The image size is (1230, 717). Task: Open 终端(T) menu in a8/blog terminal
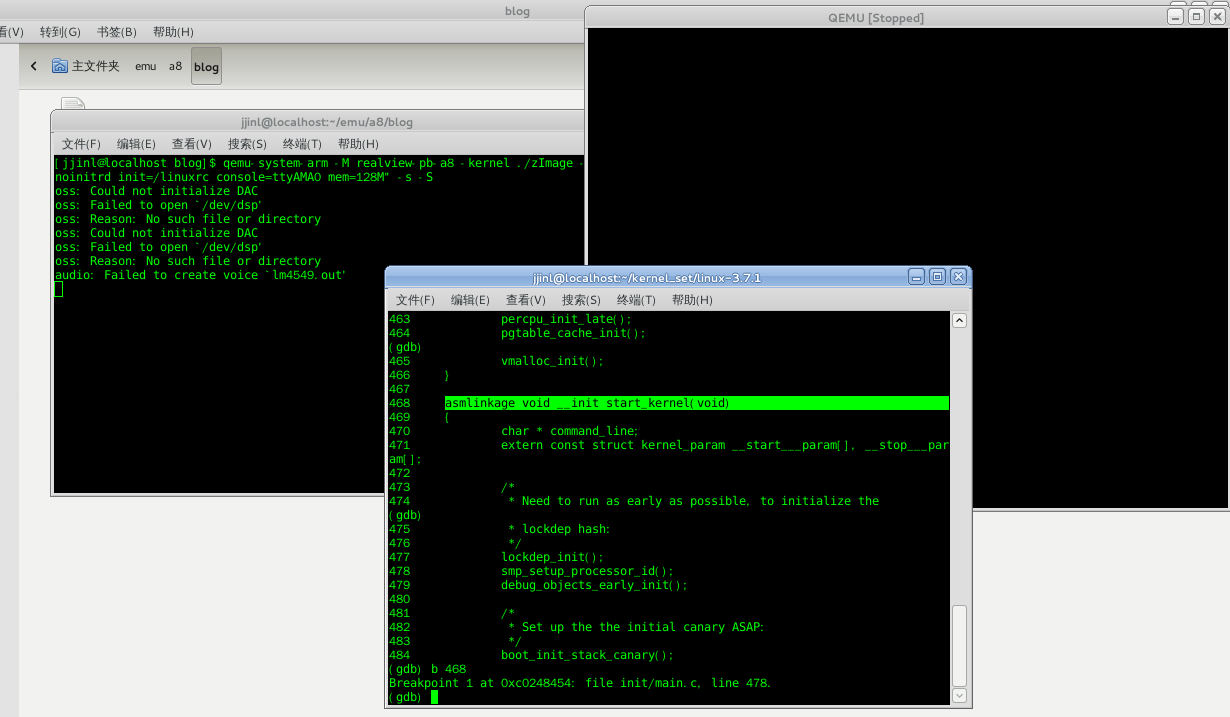point(302,144)
